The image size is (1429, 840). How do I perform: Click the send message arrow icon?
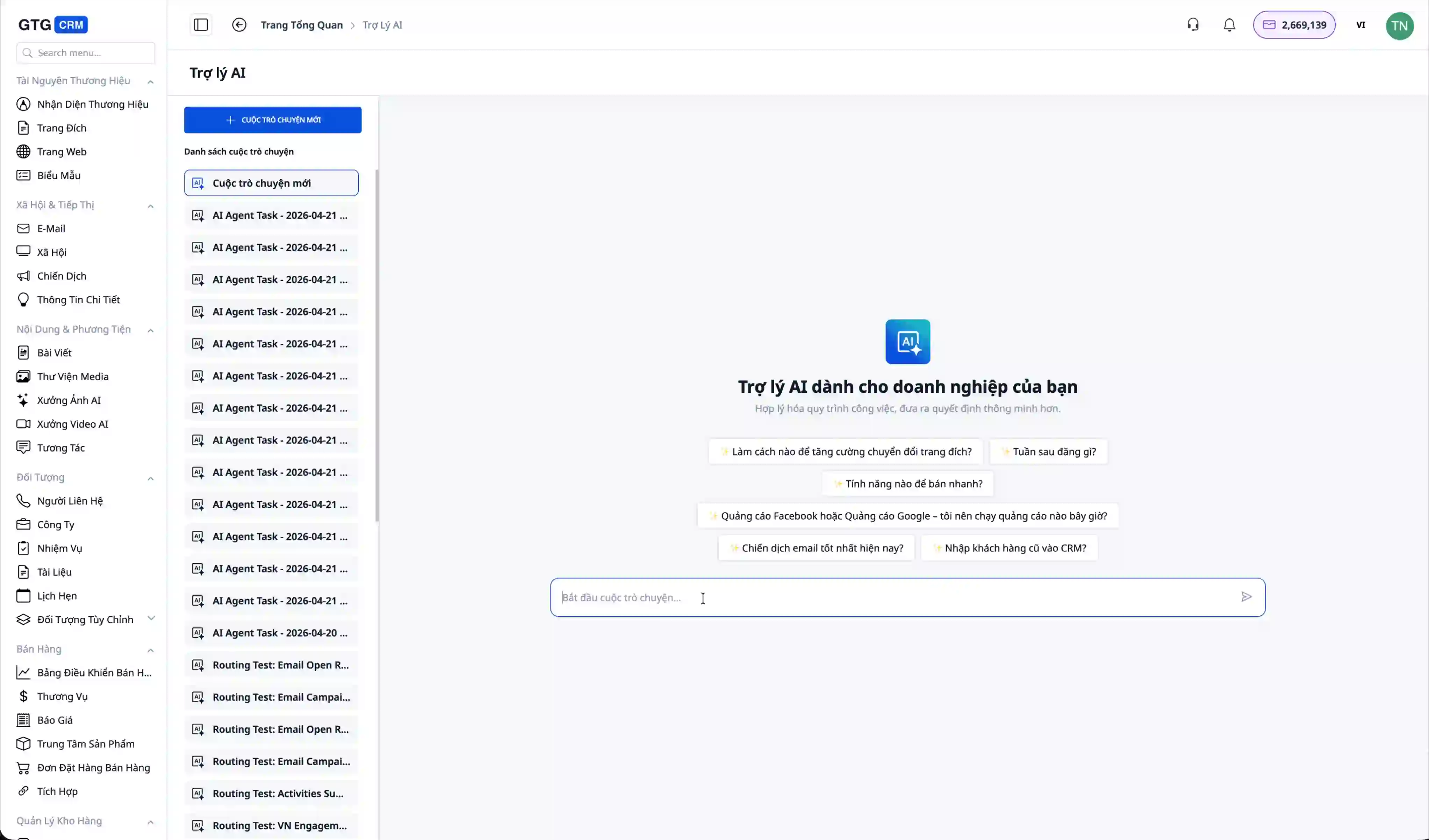(x=1246, y=597)
